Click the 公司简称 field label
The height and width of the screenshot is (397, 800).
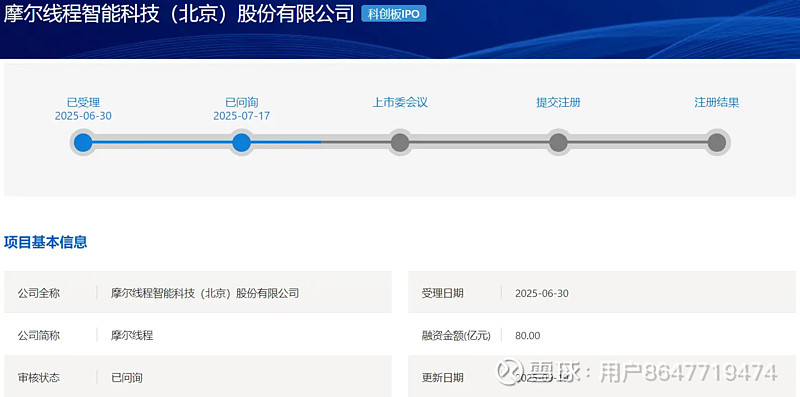pos(39,336)
